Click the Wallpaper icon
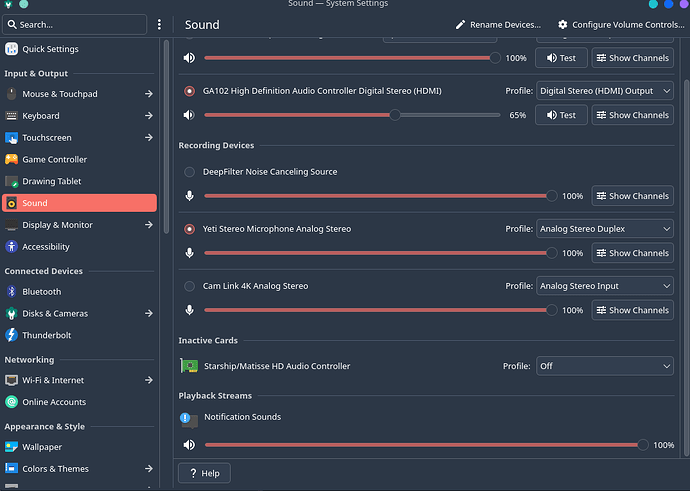This screenshot has height=491, width=690. point(11,447)
